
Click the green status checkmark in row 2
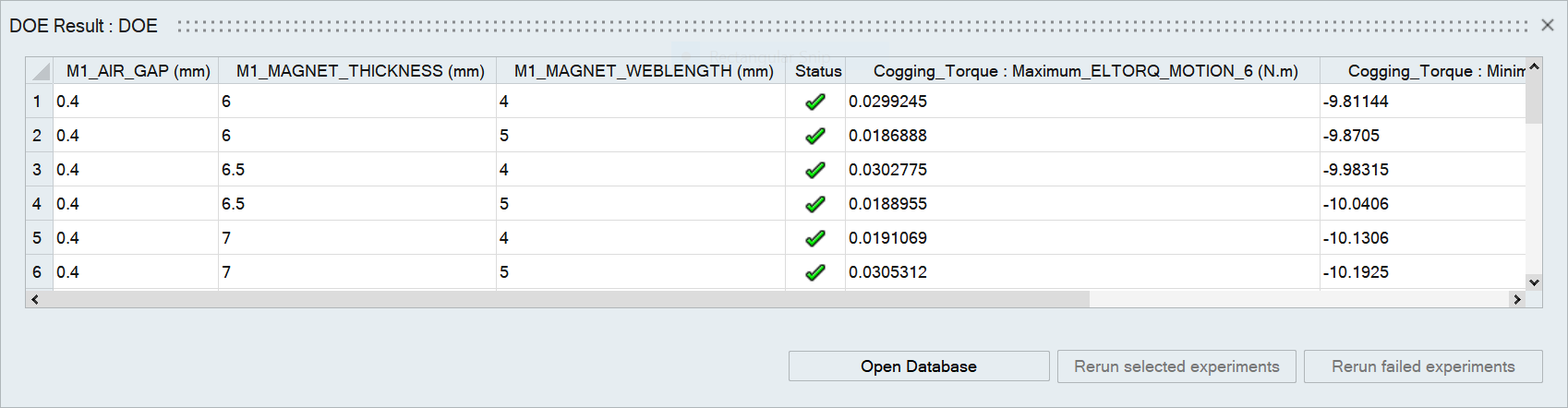[814, 136]
